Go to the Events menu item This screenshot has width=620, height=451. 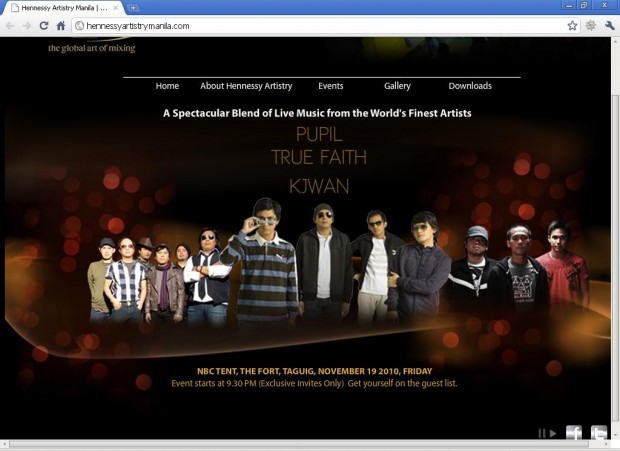tap(331, 86)
